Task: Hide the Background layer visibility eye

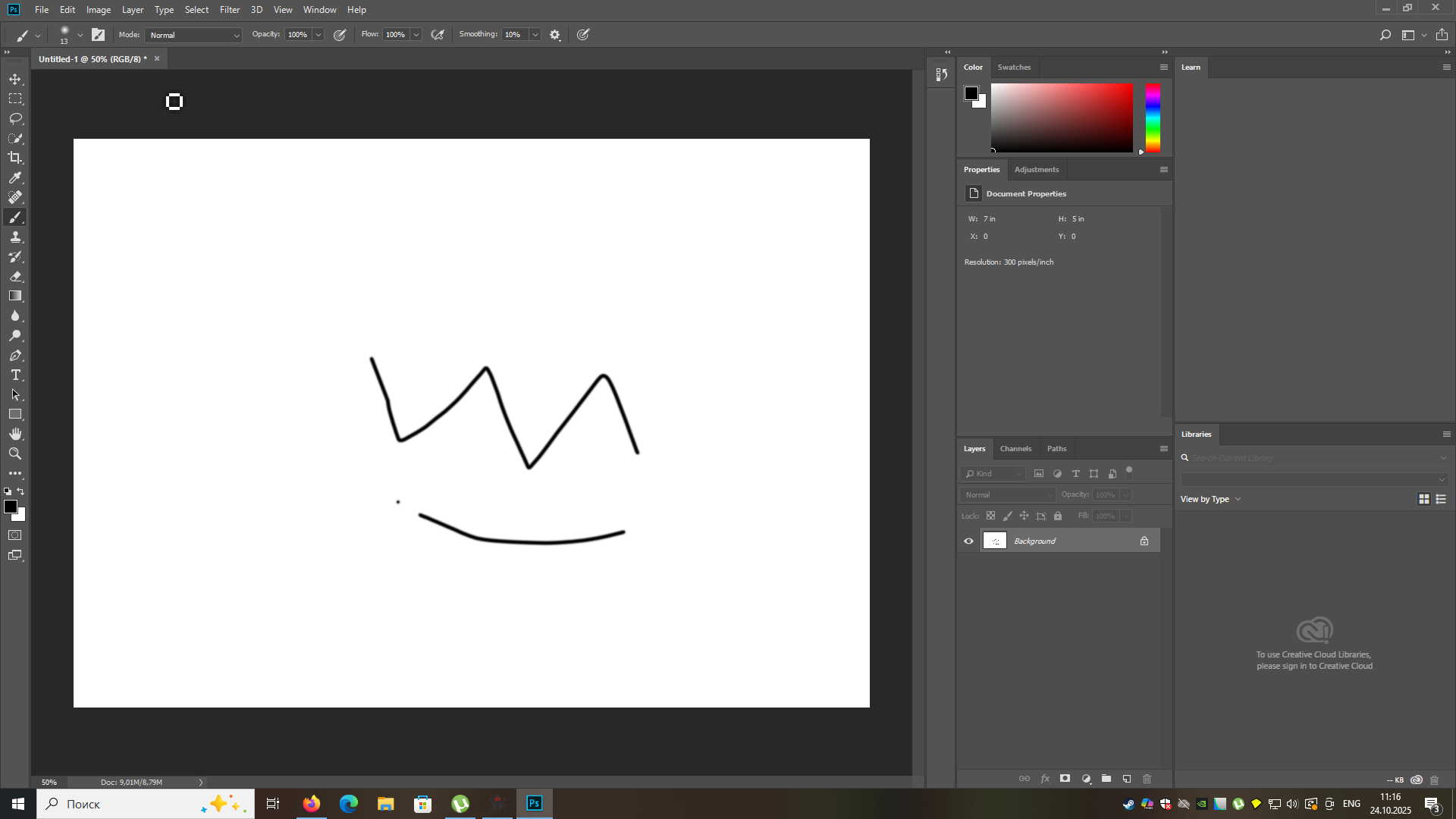Action: pos(968,541)
